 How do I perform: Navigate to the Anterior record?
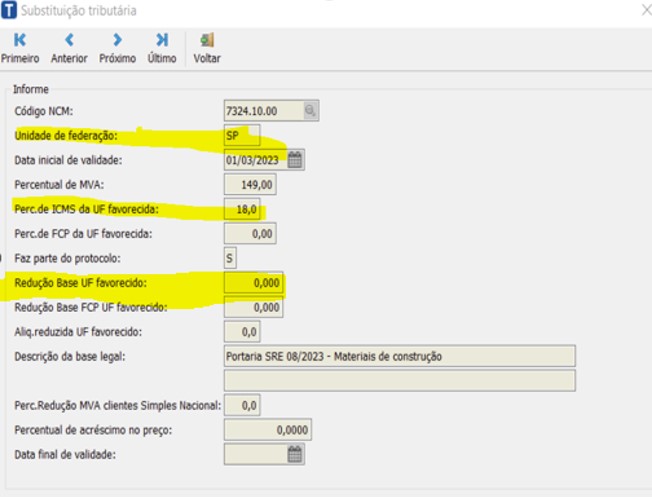tap(69, 46)
